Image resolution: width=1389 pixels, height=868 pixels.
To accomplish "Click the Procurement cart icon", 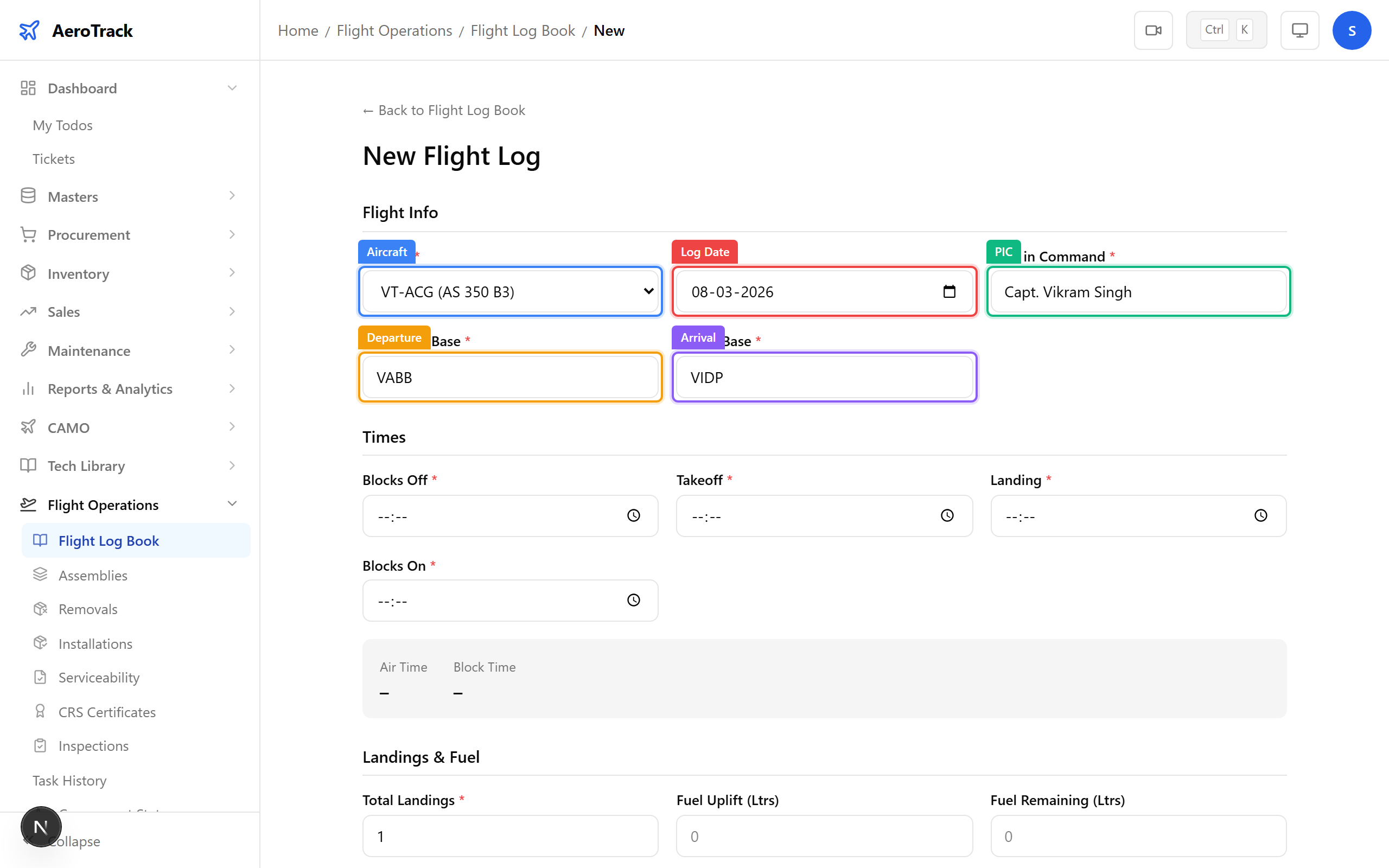I will coord(28,234).
